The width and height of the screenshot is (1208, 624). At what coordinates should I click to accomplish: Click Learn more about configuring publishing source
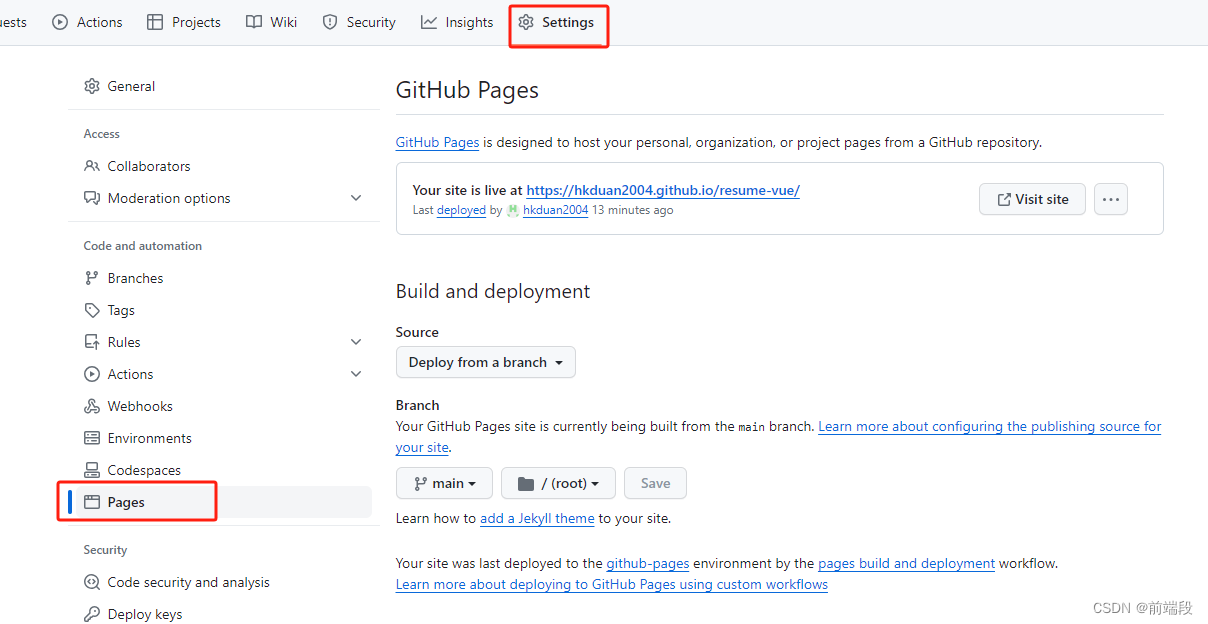tap(990, 426)
